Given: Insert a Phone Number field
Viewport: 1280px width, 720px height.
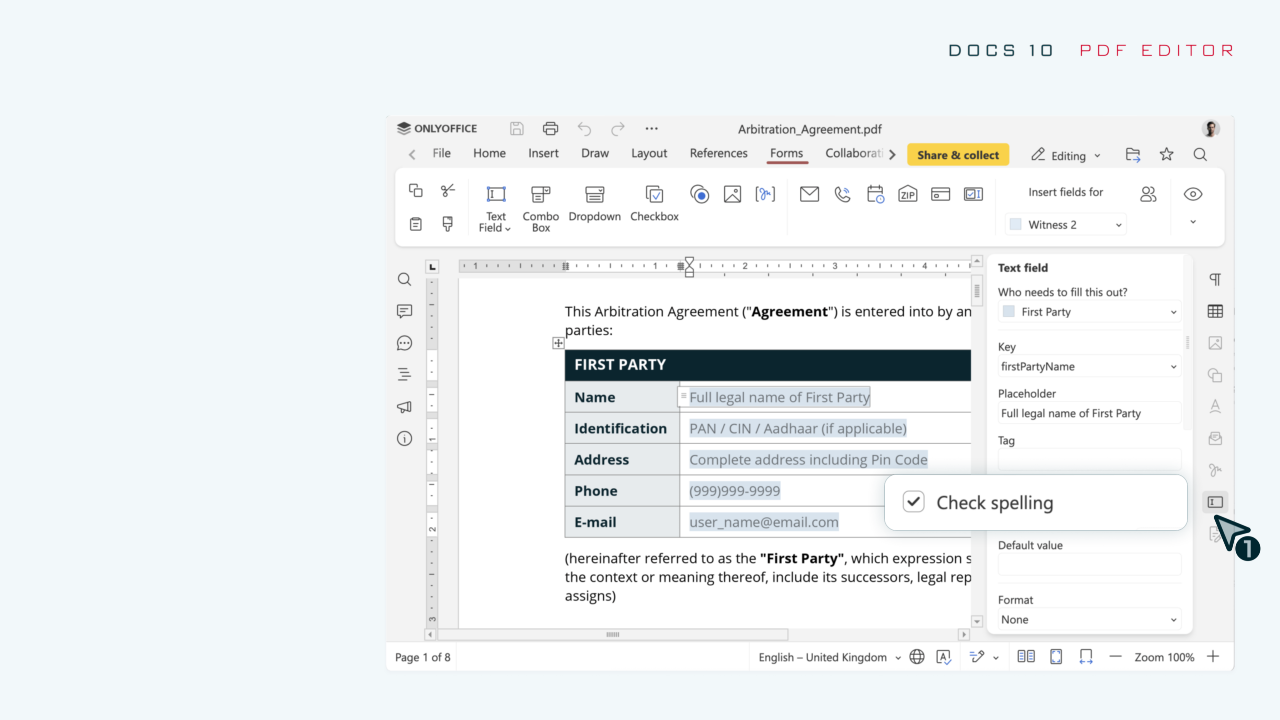Looking at the screenshot, I should point(842,194).
